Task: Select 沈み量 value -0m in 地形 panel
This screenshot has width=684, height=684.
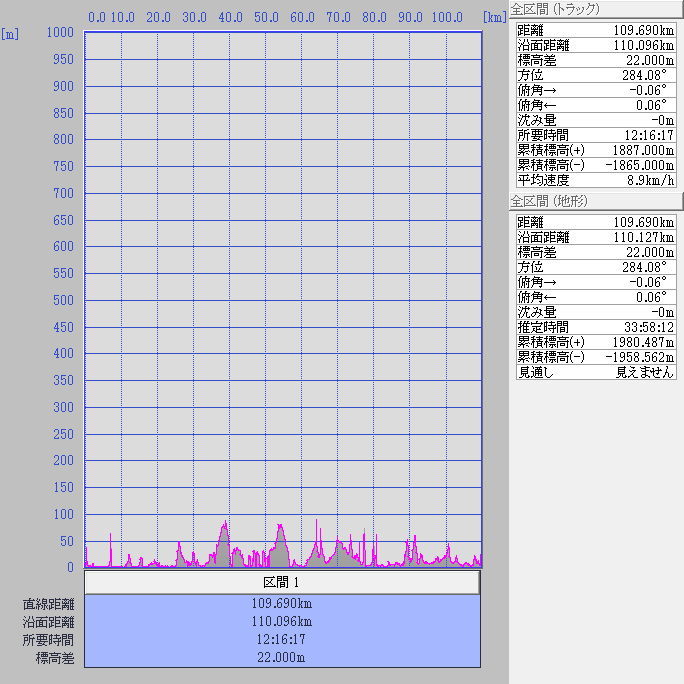Action: click(663, 312)
